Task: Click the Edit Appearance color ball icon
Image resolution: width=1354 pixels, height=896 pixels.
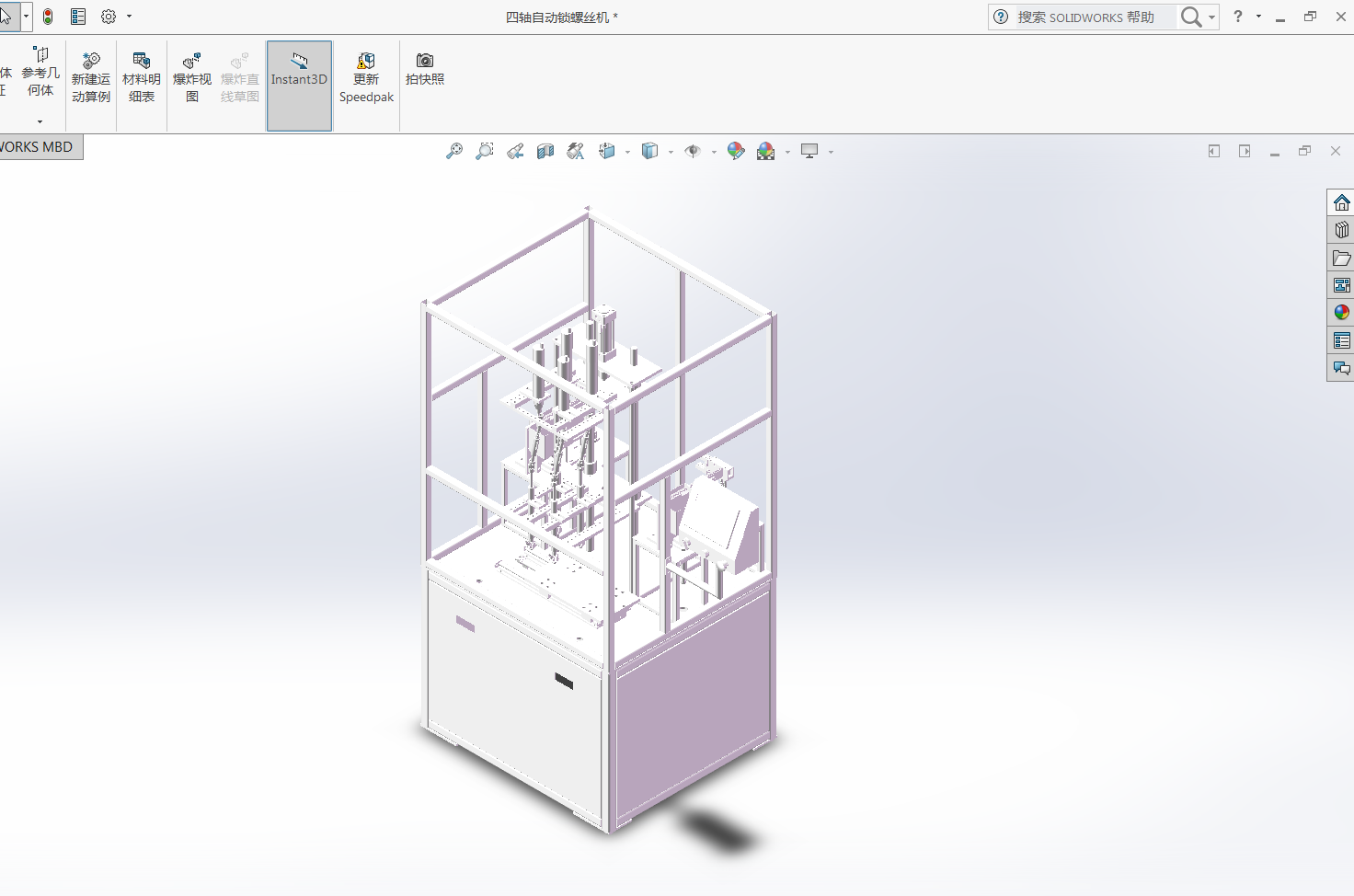Action: click(736, 152)
